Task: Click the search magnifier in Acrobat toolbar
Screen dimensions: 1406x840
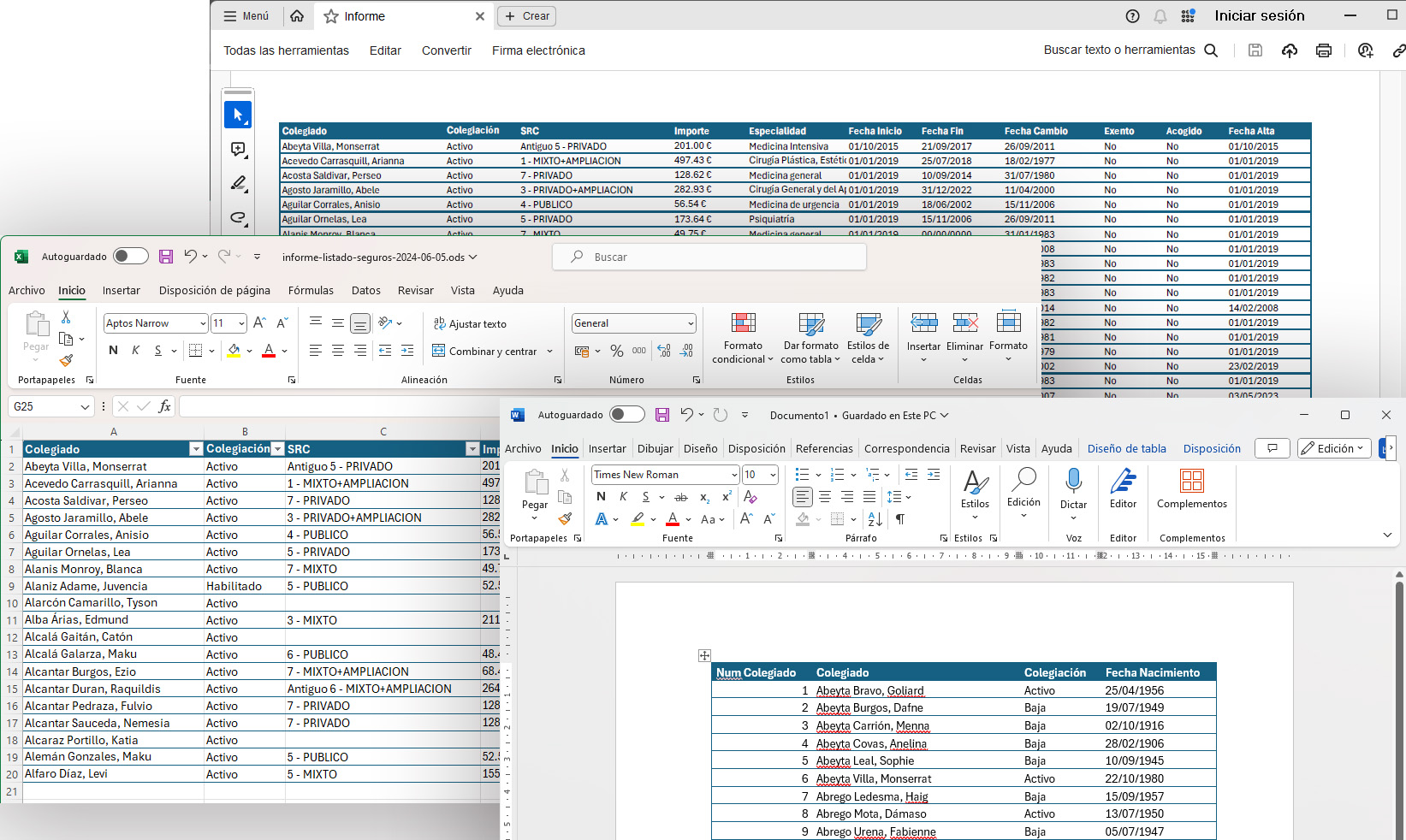Action: pyautogui.click(x=1211, y=50)
